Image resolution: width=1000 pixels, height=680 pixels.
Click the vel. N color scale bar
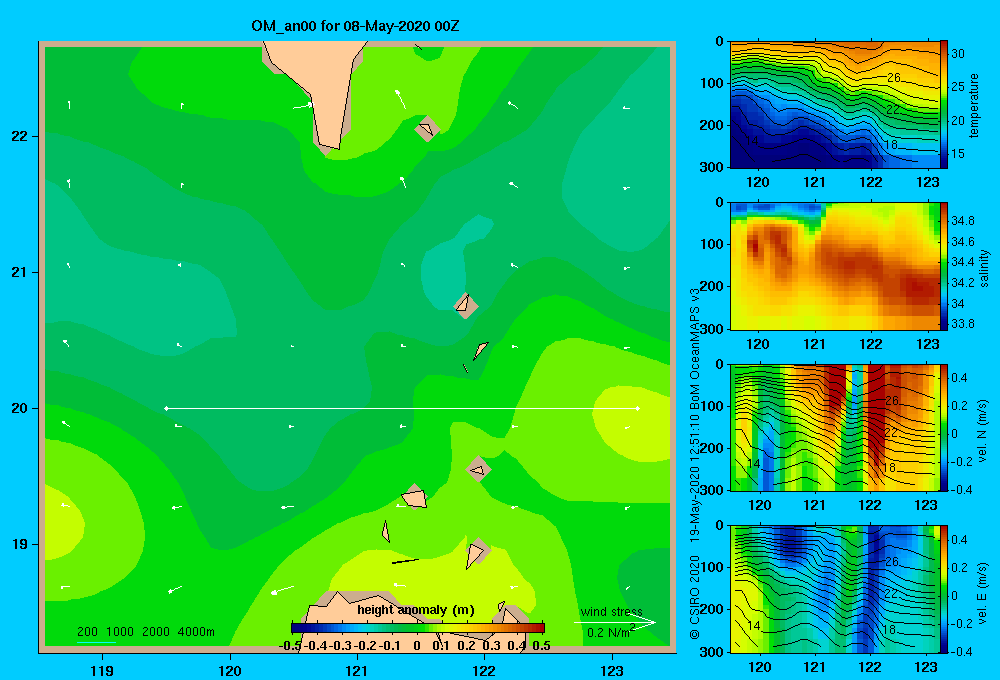(944, 427)
